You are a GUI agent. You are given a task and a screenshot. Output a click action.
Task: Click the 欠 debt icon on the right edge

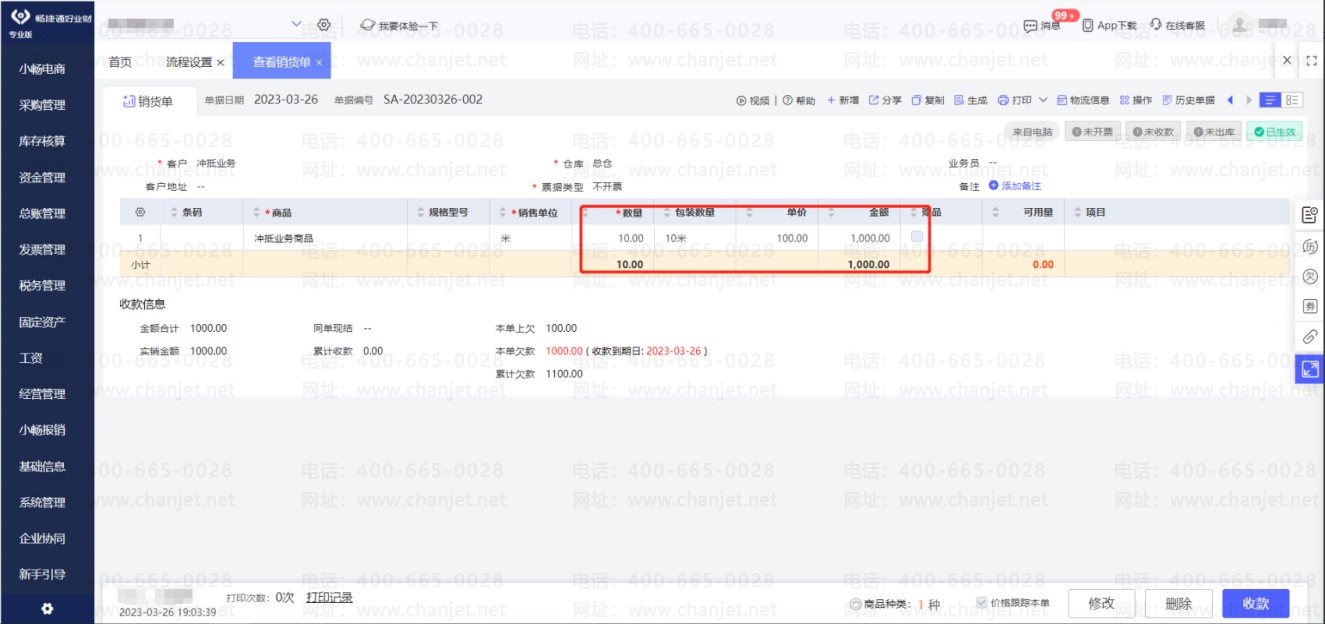point(1309,276)
